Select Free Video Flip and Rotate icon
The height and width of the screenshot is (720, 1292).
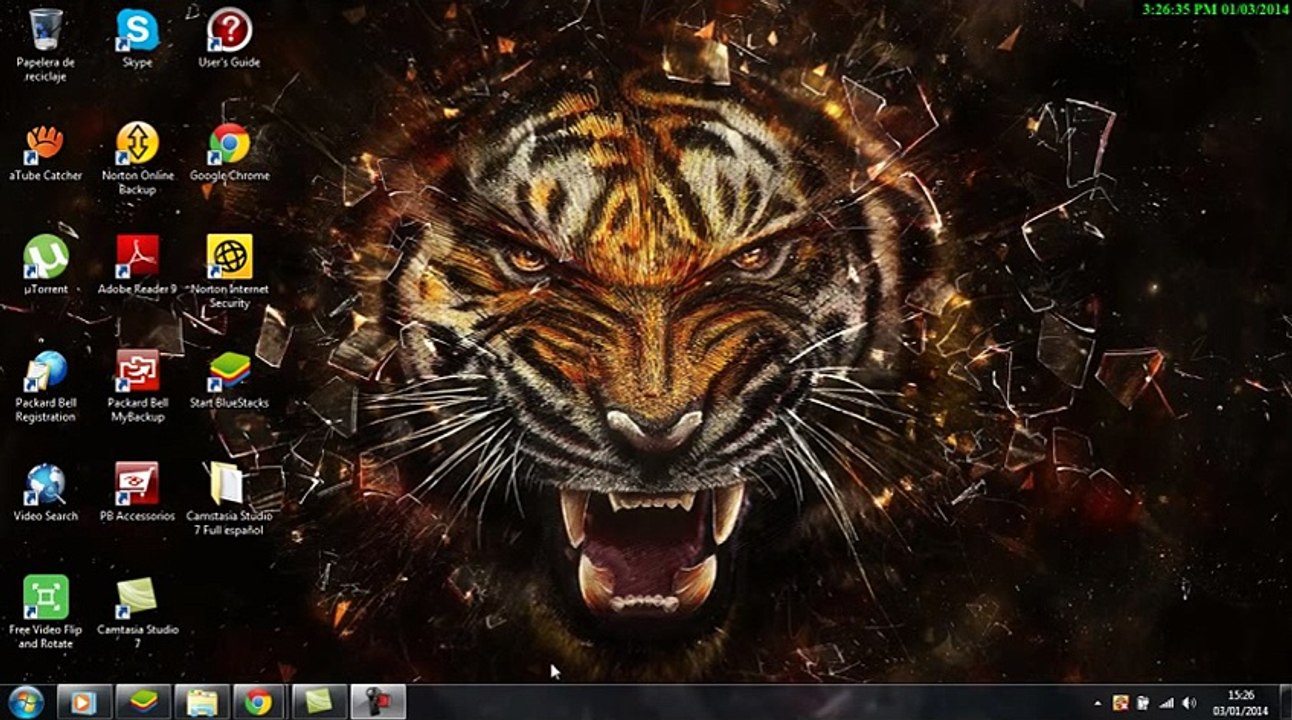point(46,613)
